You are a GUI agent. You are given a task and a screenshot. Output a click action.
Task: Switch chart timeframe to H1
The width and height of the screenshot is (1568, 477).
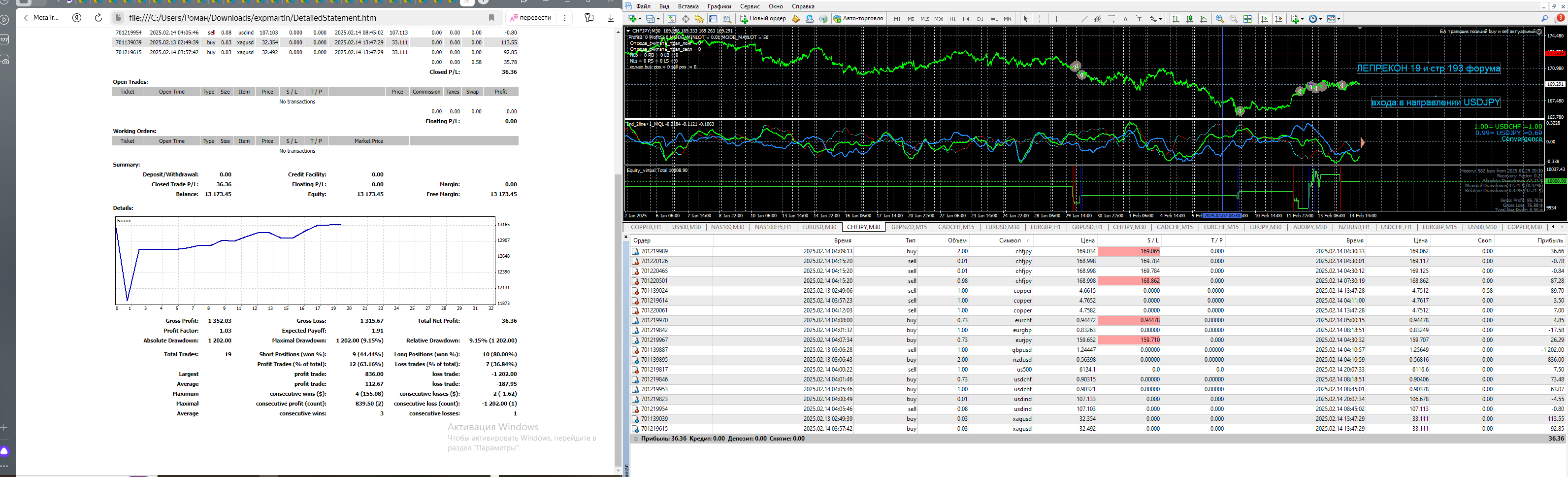[x=952, y=19]
